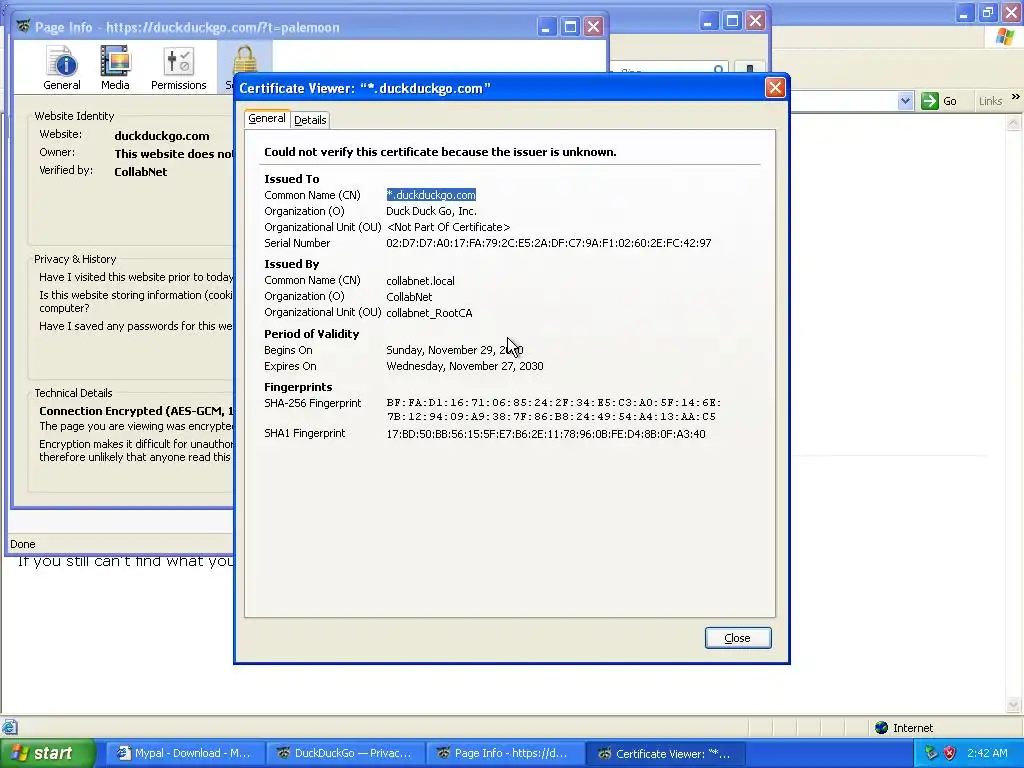Click the SHA-256 fingerprint value

click(554, 409)
